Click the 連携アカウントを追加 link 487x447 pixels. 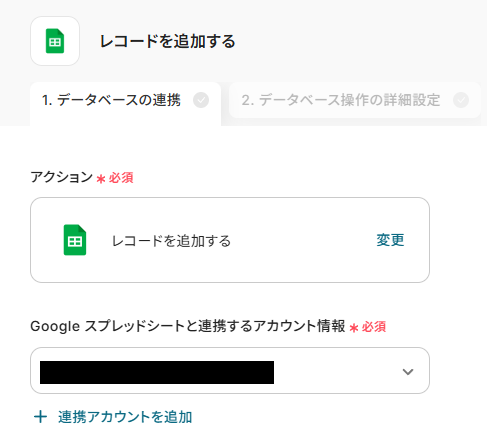[125, 417]
